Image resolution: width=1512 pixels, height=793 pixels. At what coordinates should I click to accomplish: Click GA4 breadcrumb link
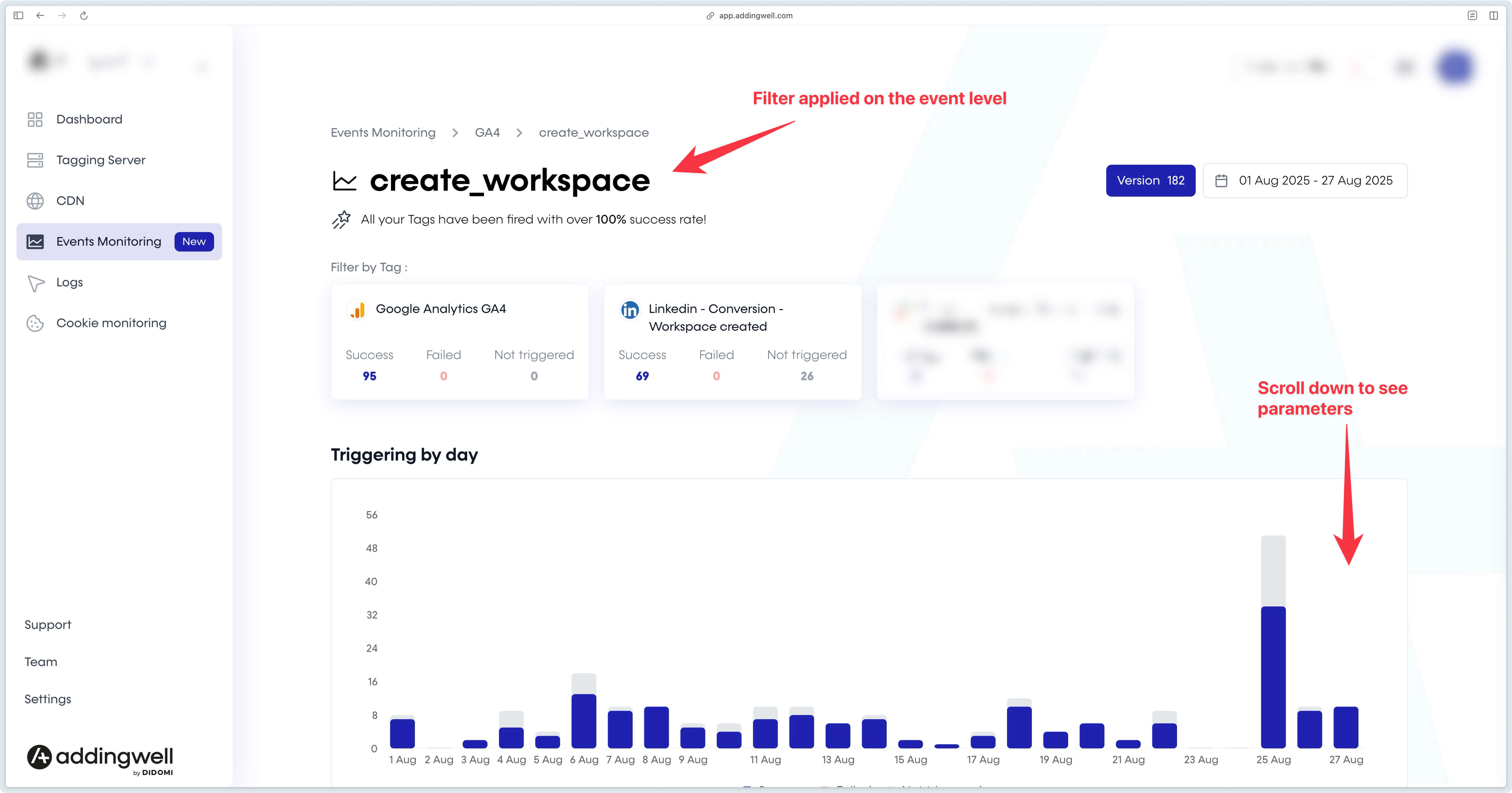(x=487, y=133)
